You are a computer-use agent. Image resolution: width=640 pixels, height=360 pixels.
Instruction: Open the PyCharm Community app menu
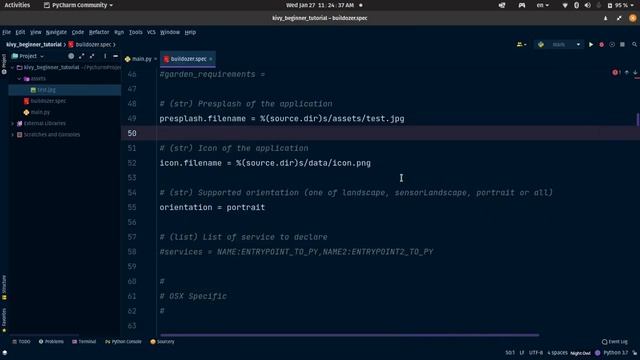tap(78, 5)
